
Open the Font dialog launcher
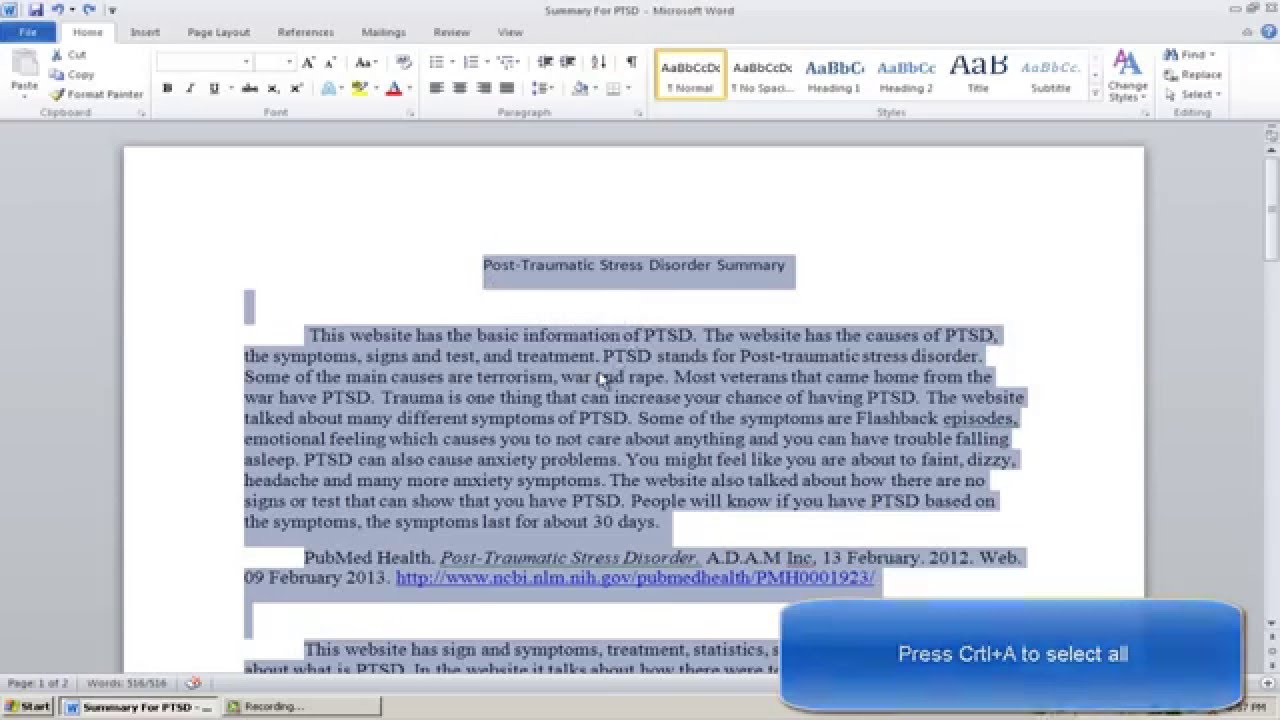click(x=411, y=114)
